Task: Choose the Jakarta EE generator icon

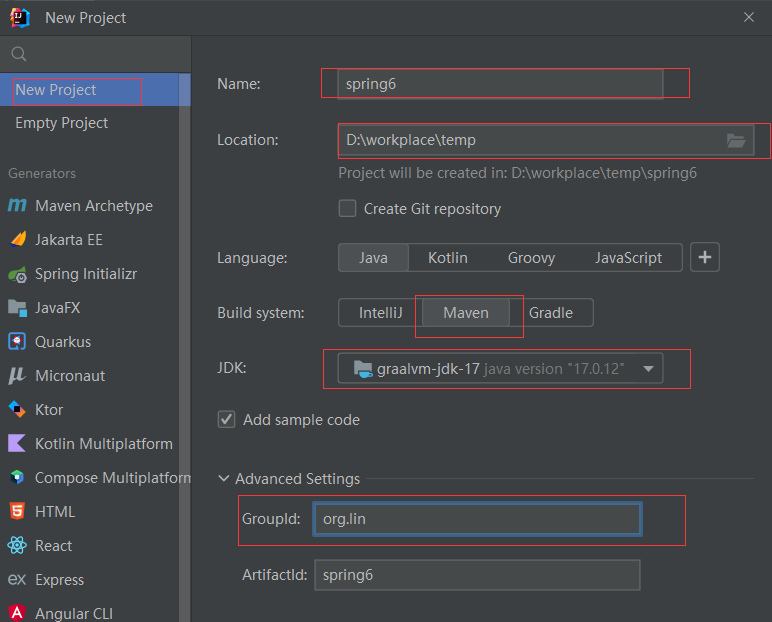Action: tap(18, 239)
